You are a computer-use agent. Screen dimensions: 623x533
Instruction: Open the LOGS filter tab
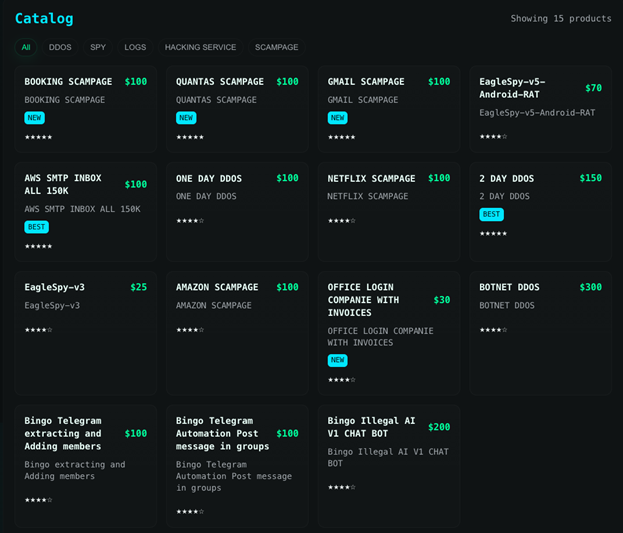(135, 47)
